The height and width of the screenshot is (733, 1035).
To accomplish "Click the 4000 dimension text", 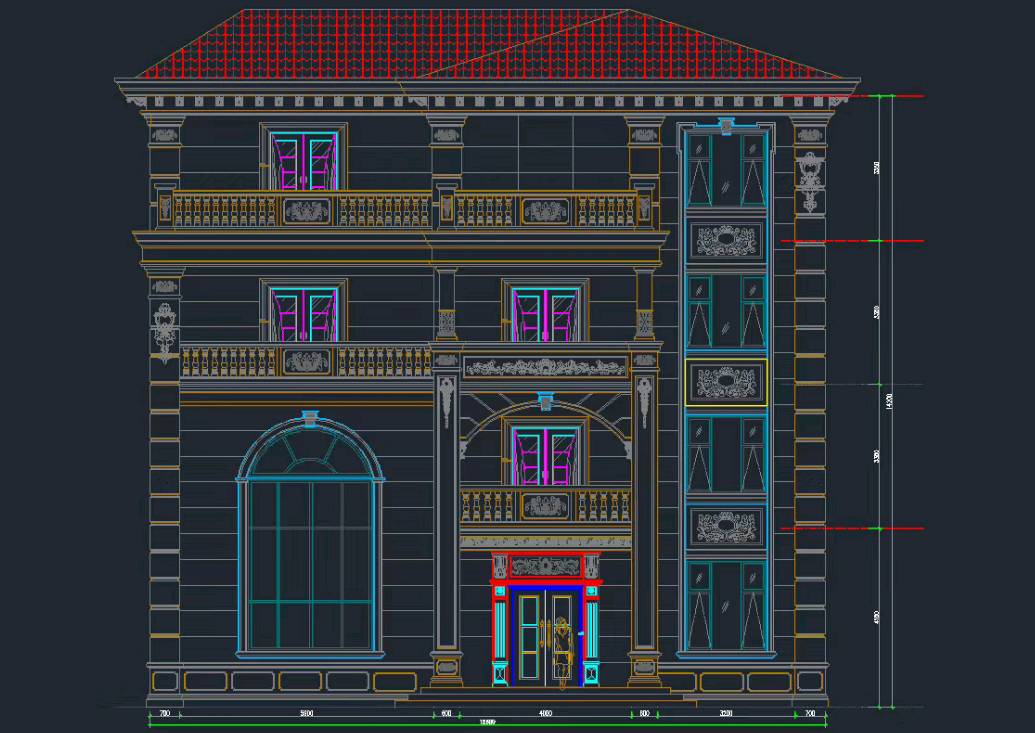I will click(545, 713).
